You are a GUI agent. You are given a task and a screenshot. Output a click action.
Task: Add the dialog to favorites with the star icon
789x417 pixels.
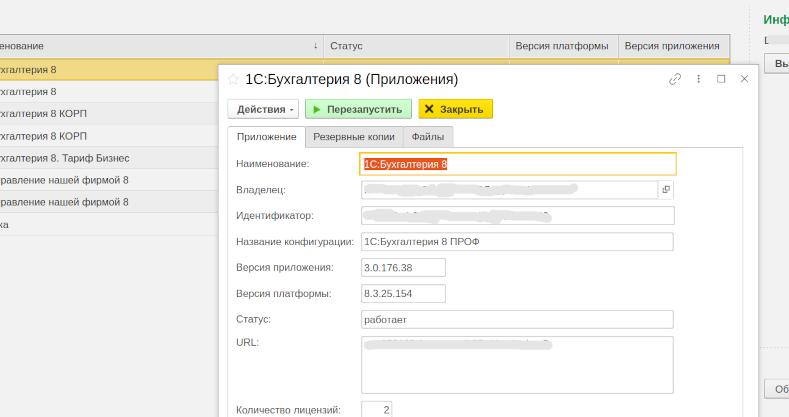(233, 79)
